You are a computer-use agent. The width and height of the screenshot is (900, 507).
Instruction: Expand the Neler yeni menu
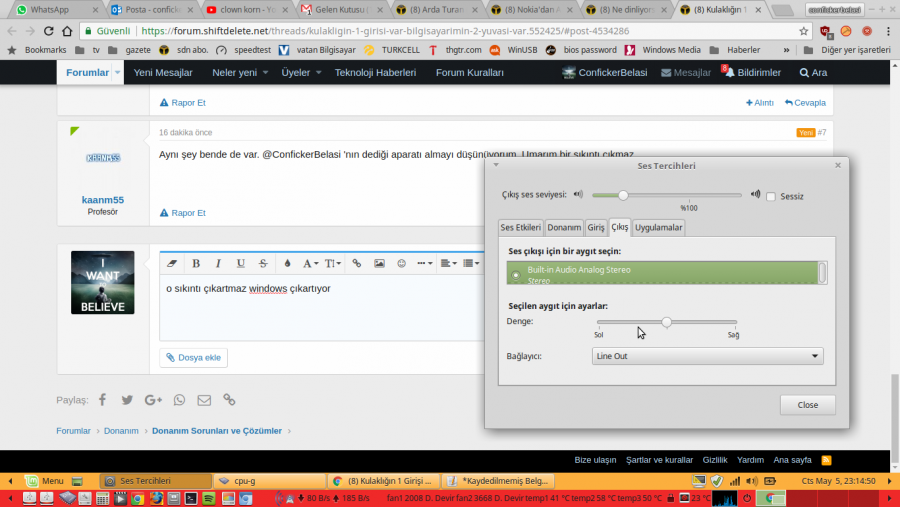(x=239, y=72)
